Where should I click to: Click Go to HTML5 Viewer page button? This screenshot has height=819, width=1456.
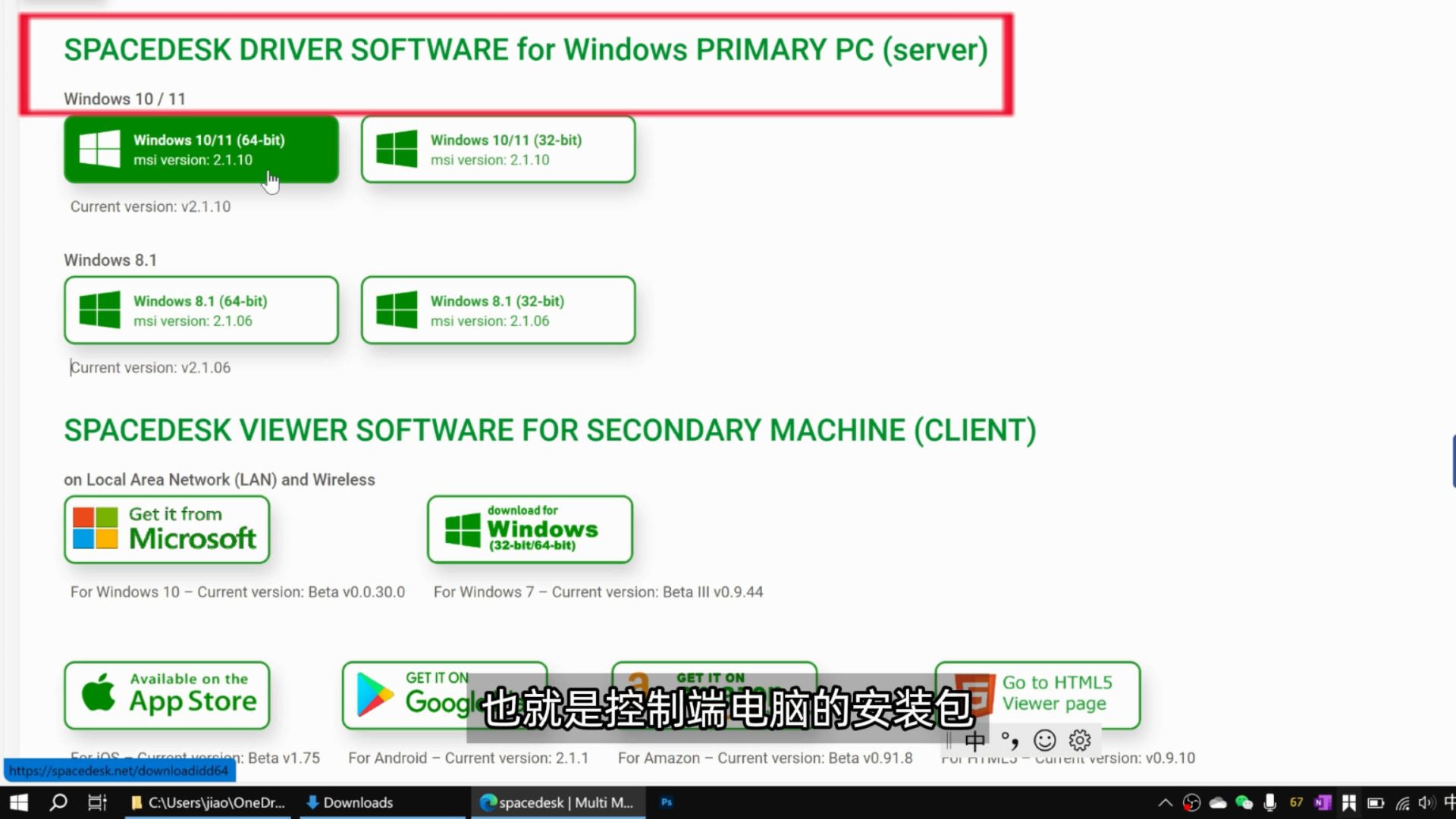tap(1038, 694)
